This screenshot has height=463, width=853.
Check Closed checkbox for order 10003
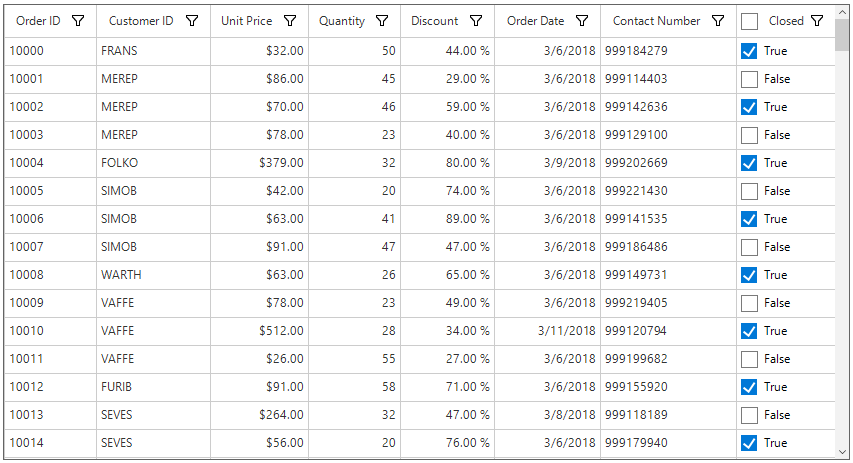tap(749, 135)
